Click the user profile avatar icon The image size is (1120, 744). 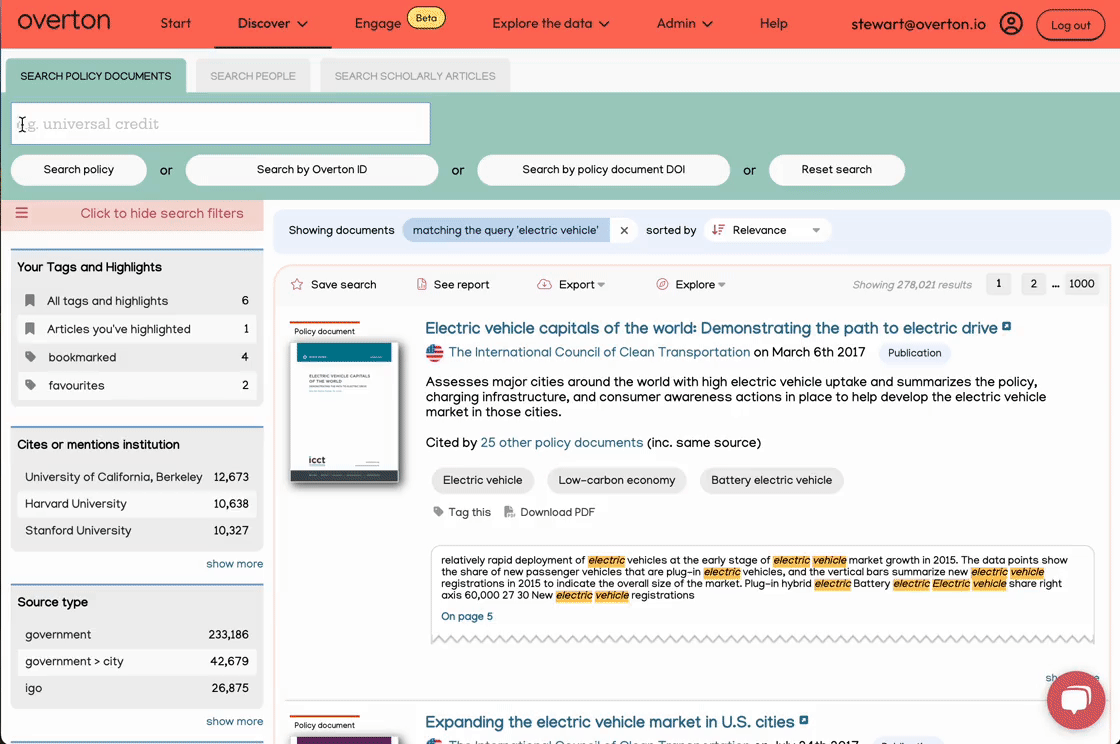click(x=1011, y=24)
